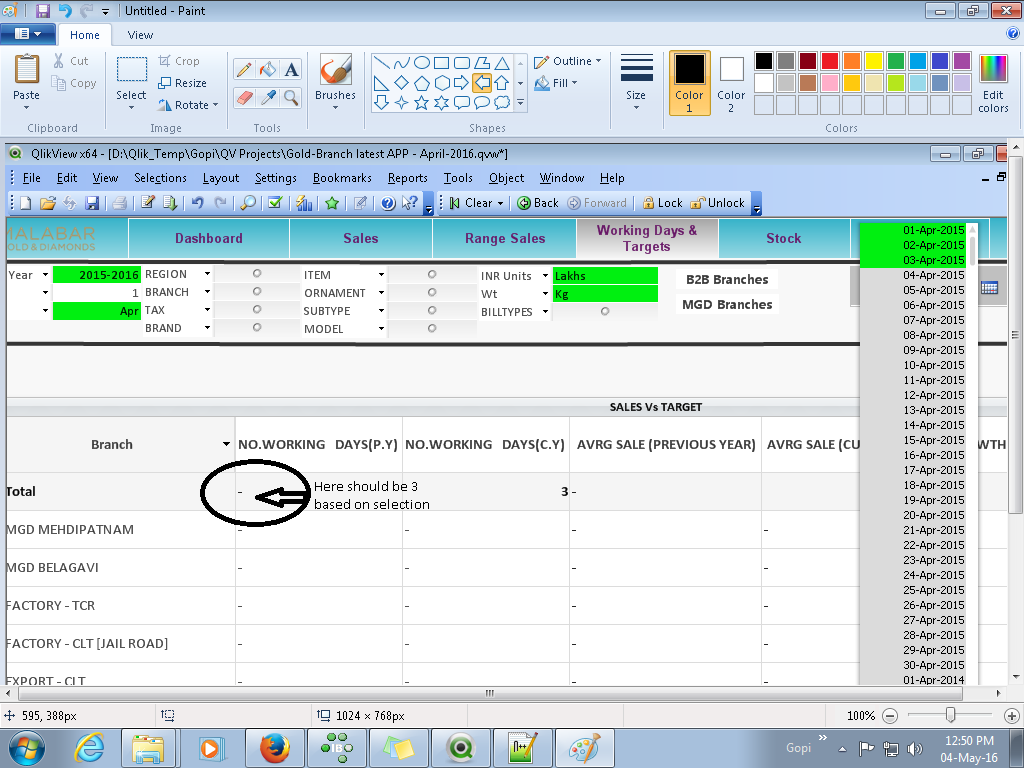Choose the Right triangle shape
This screenshot has height=768, width=1024.
[x=382, y=83]
